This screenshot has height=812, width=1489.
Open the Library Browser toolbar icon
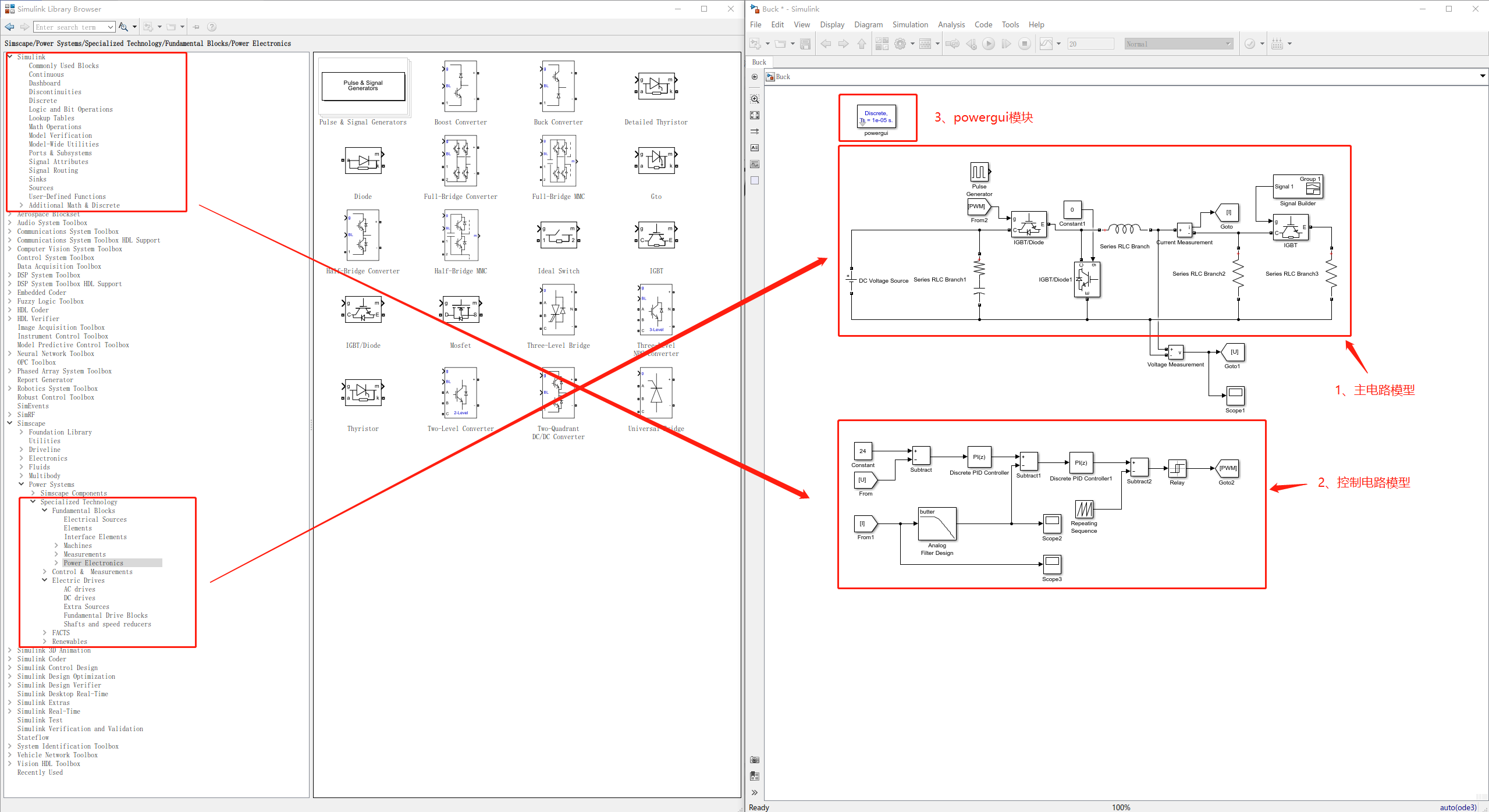(882, 44)
